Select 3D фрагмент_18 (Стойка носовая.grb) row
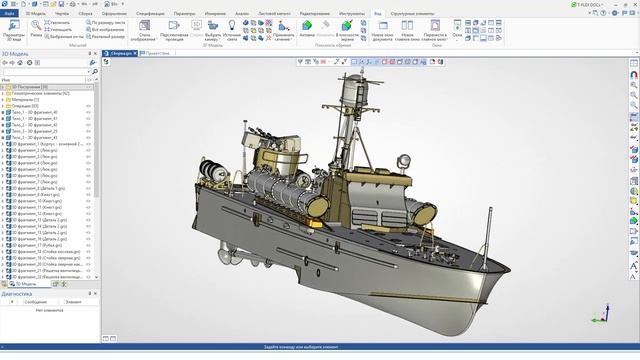 47,251
